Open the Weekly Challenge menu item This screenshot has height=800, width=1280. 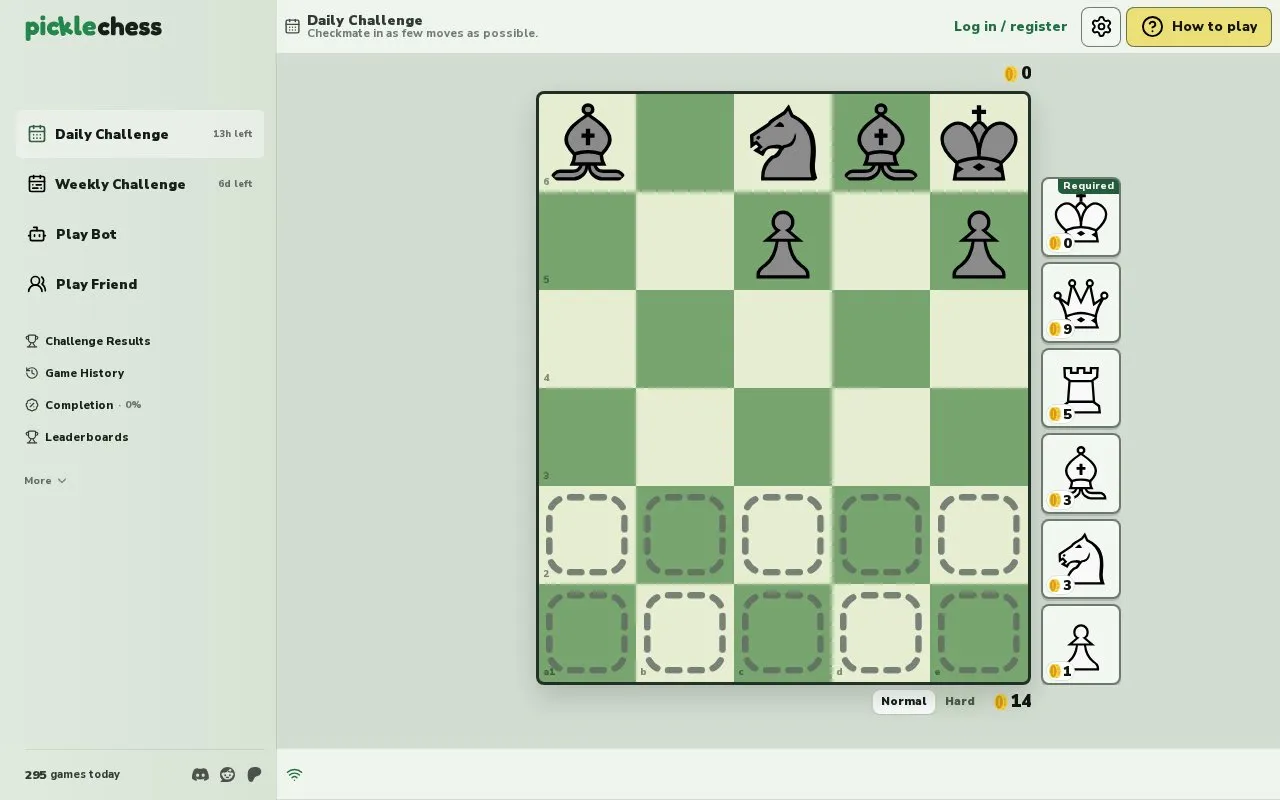pos(140,184)
